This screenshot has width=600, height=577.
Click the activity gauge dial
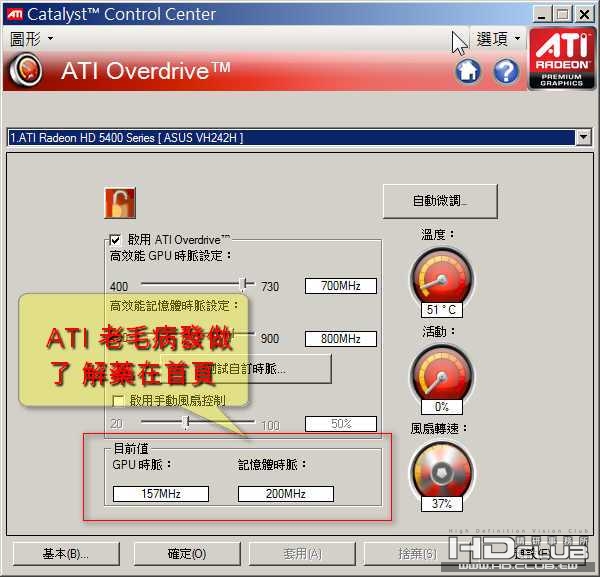point(442,373)
